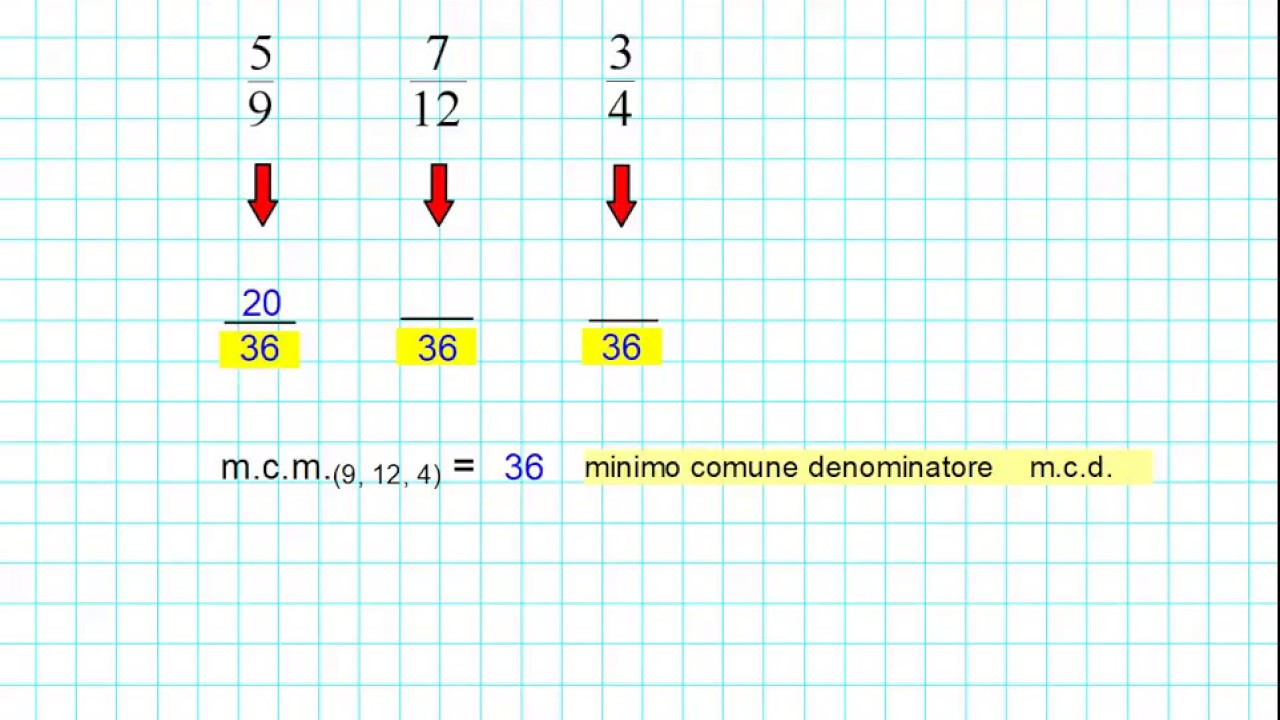
Task: Click the yellow 36 under numerator 20
Action: 259,348
